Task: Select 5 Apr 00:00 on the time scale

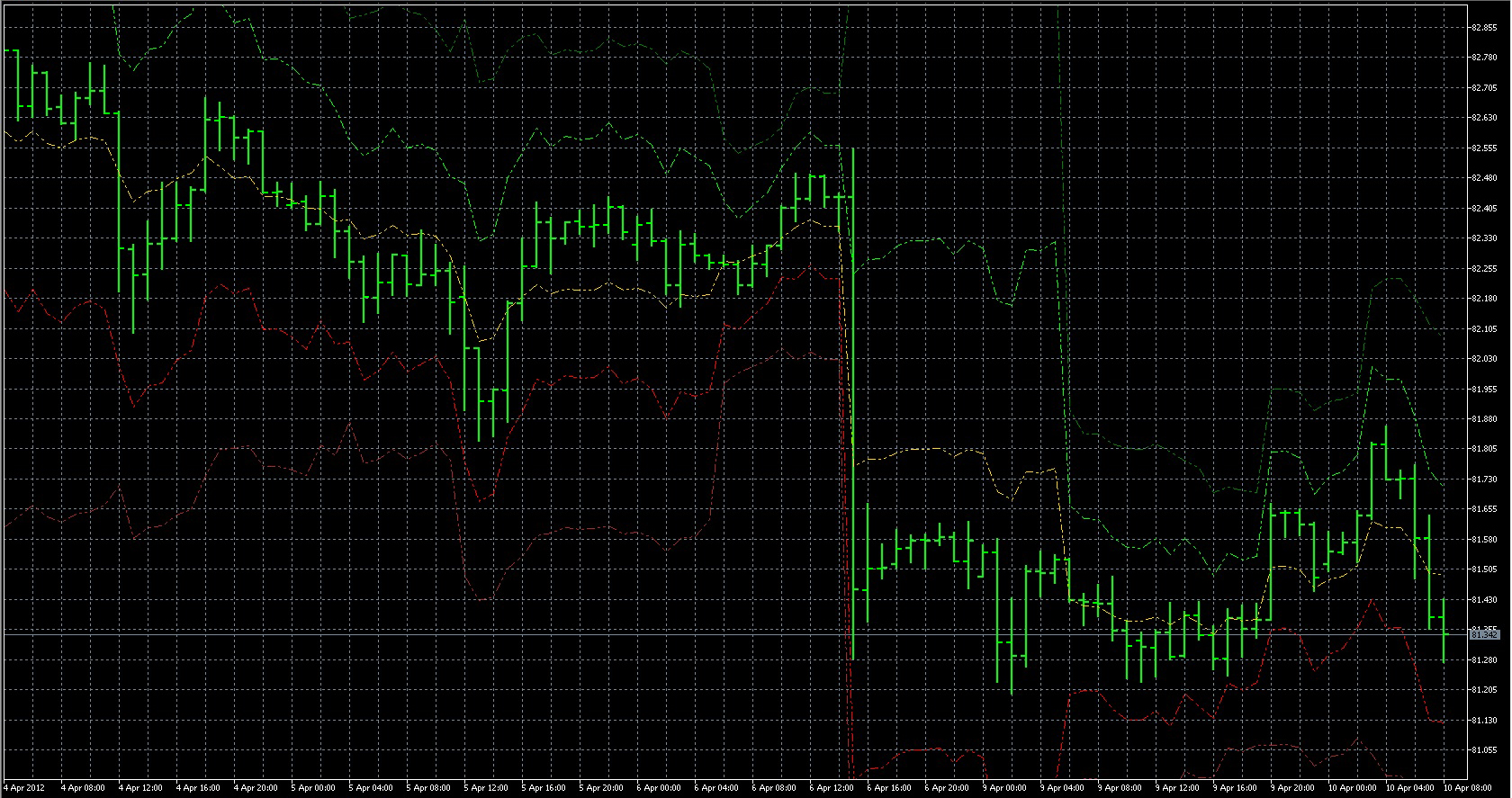Action: pos(313,788)
